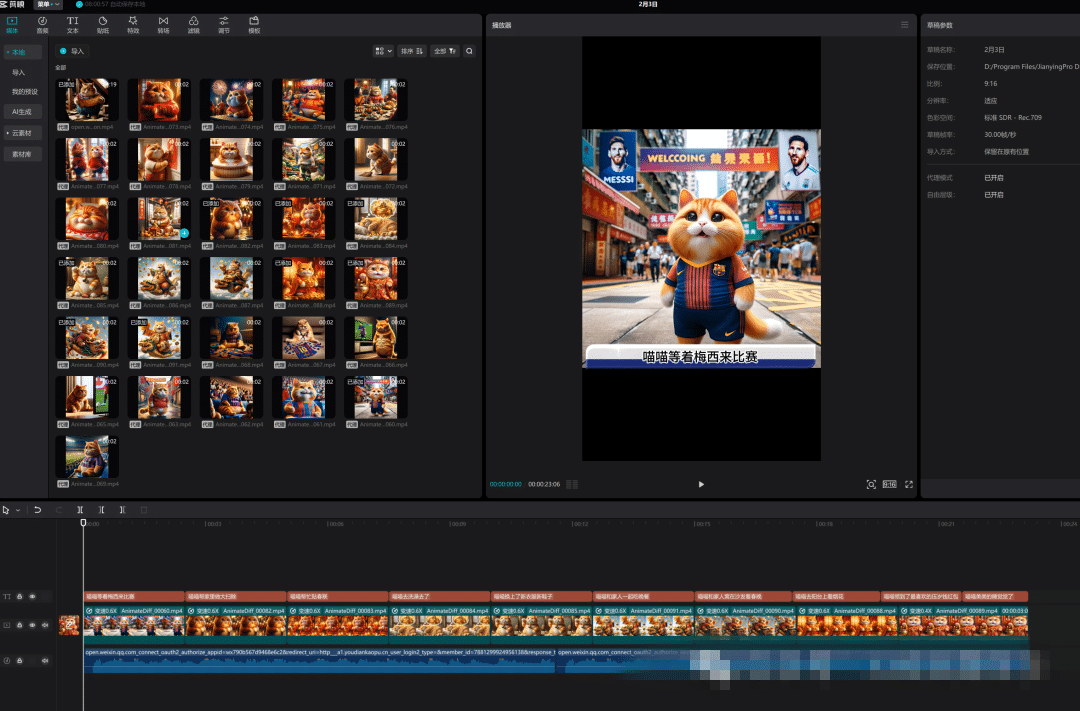This screenshot has height=711, width=1080.
Task: Click the preview focus frame icon
Action: tap(871, 484)
